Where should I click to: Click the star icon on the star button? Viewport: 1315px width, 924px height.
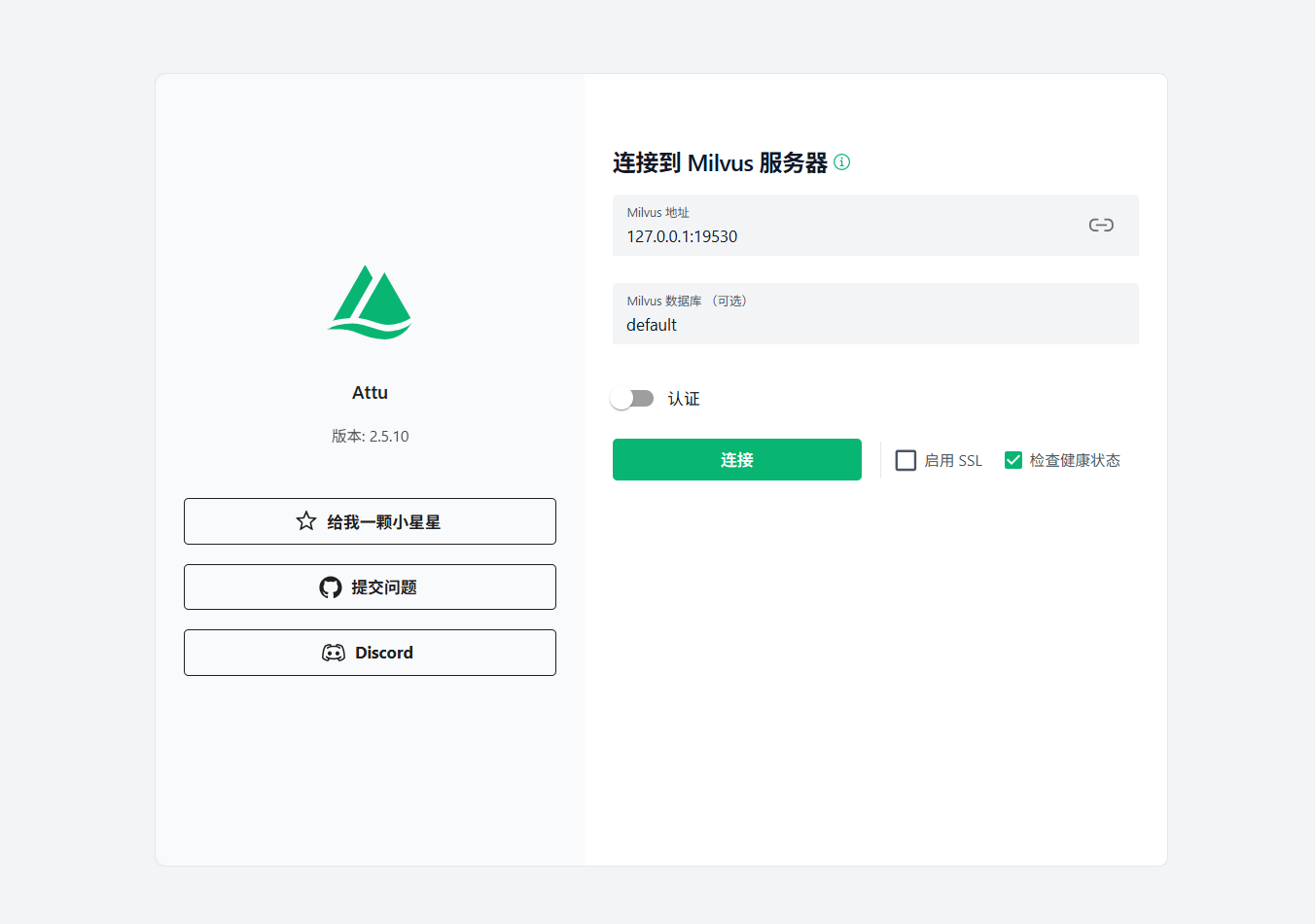tap(306, 521)
